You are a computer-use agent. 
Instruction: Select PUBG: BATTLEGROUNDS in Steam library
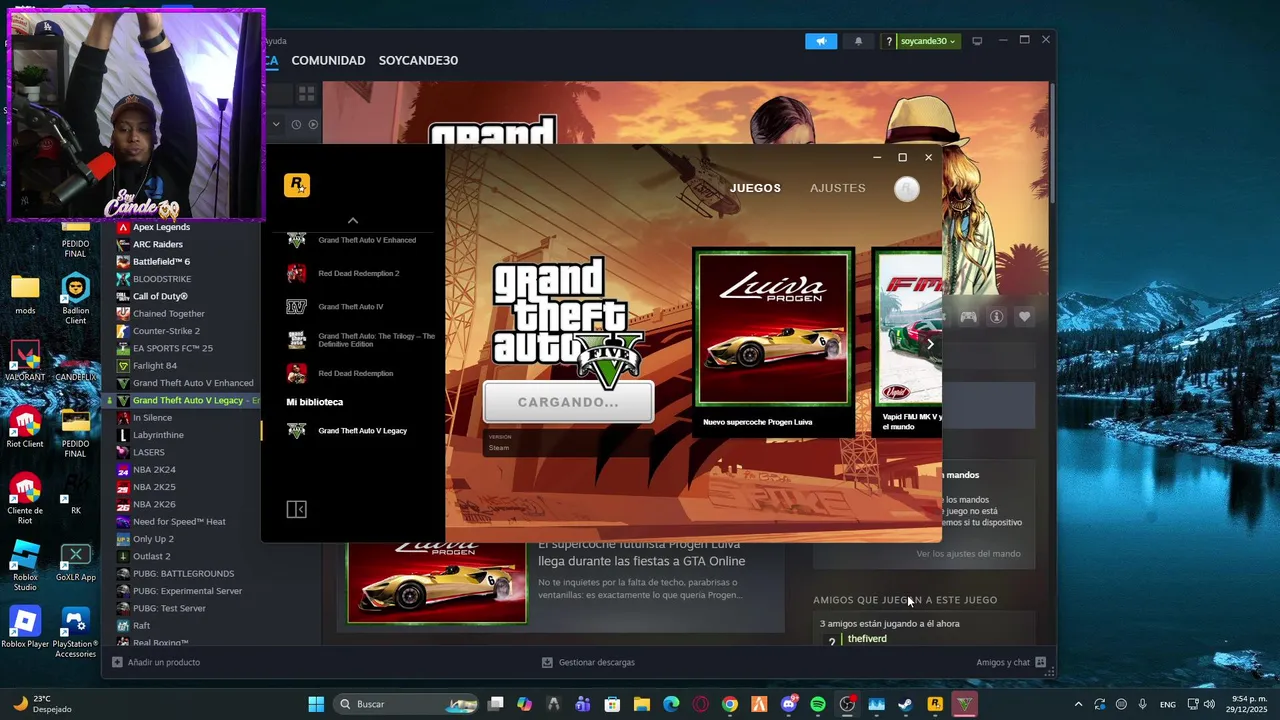click(183, 574)
